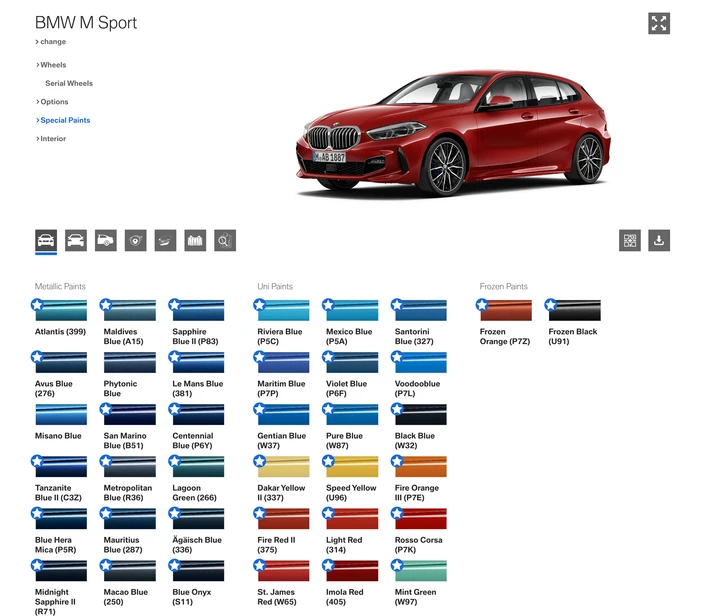Click the star badge on Mint Green swatch

[x=397, y=565]
